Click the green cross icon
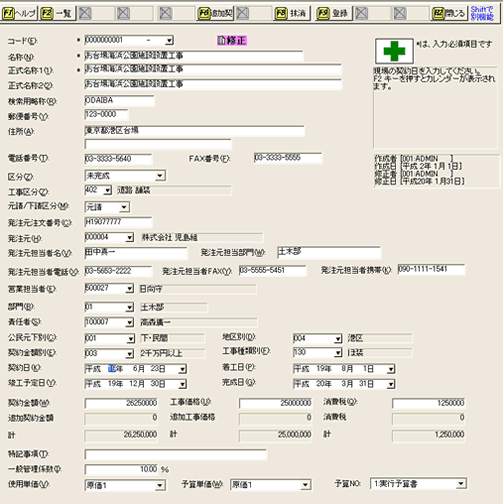The height and width of the screenshot is (504, 503). tap(394, 51)
